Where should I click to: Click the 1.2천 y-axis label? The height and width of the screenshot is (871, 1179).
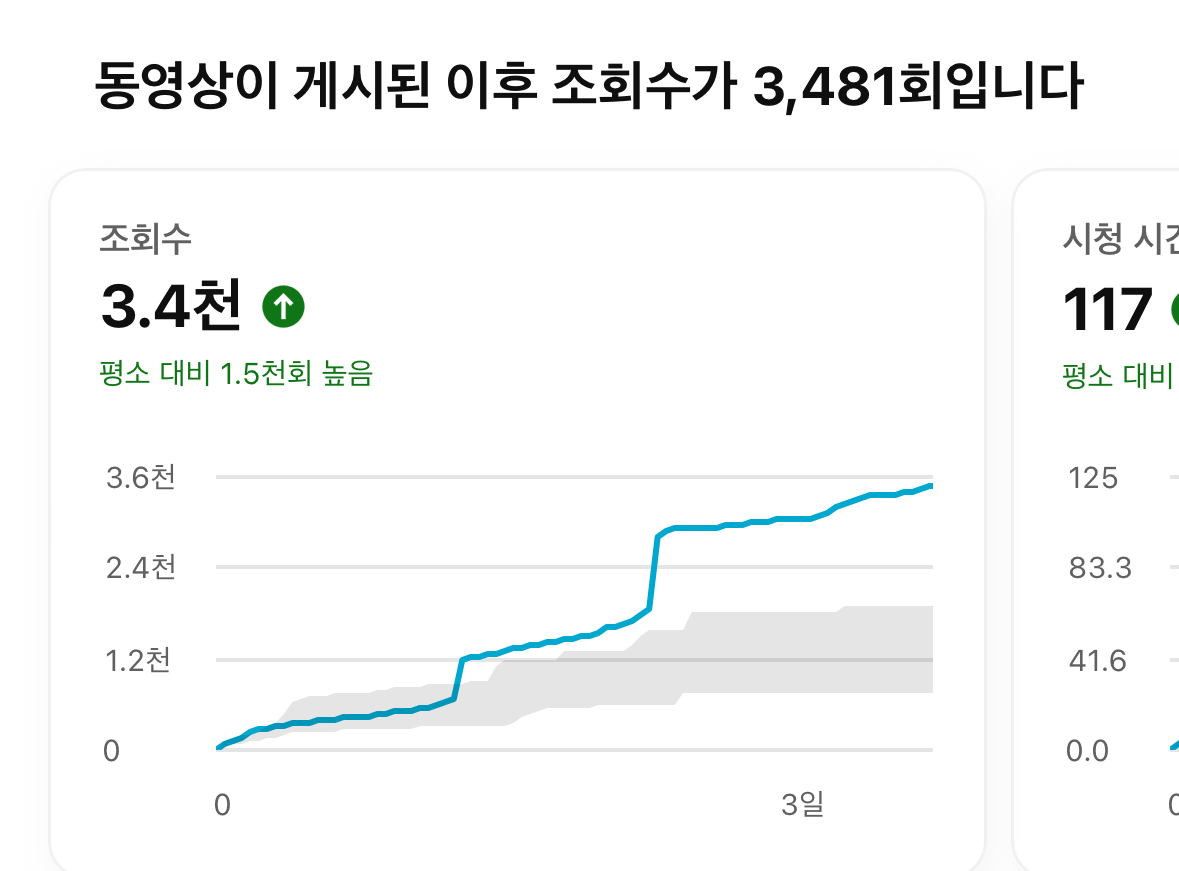coord(138,660)
